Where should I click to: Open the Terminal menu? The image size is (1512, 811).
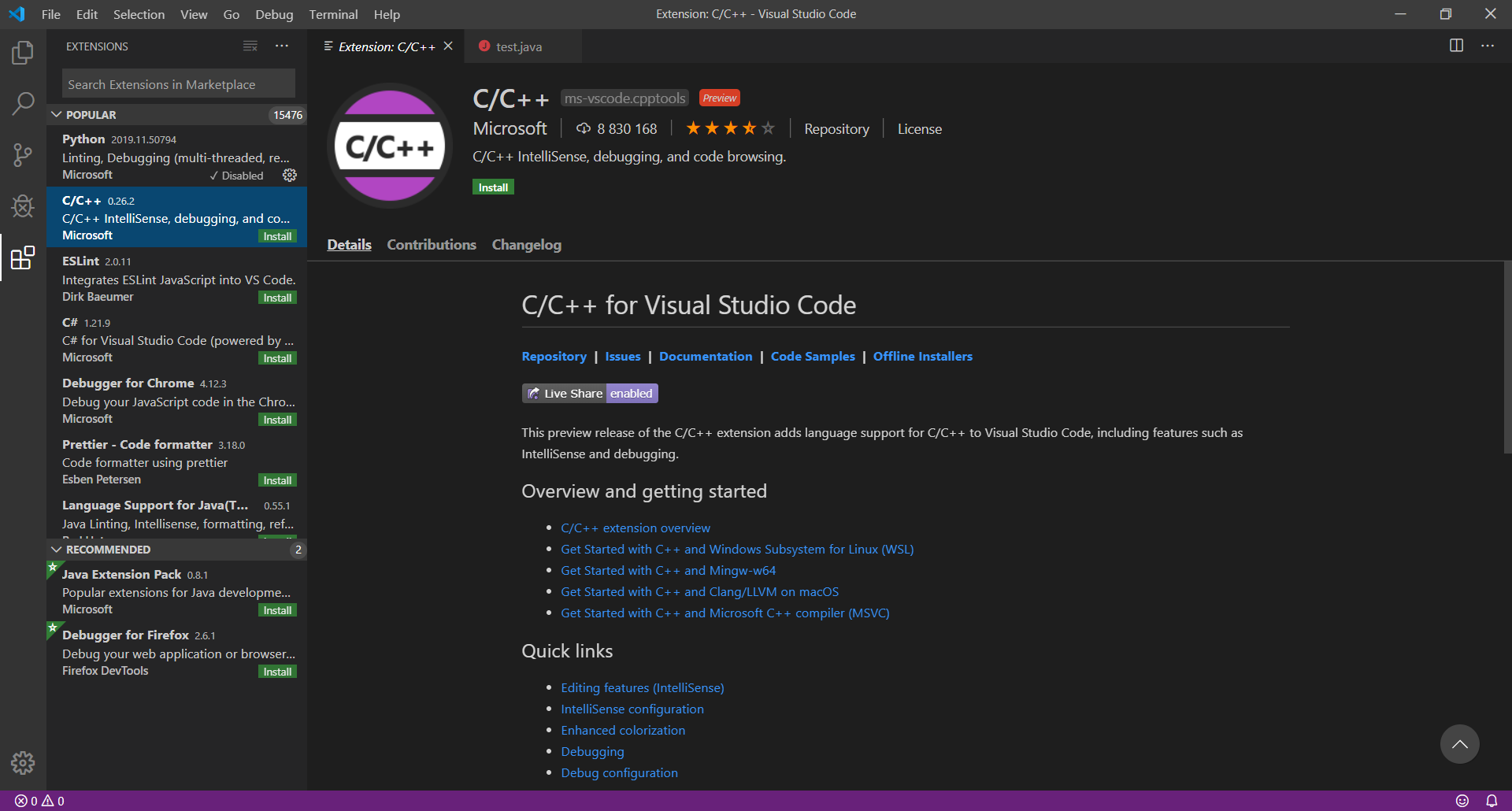333,14
